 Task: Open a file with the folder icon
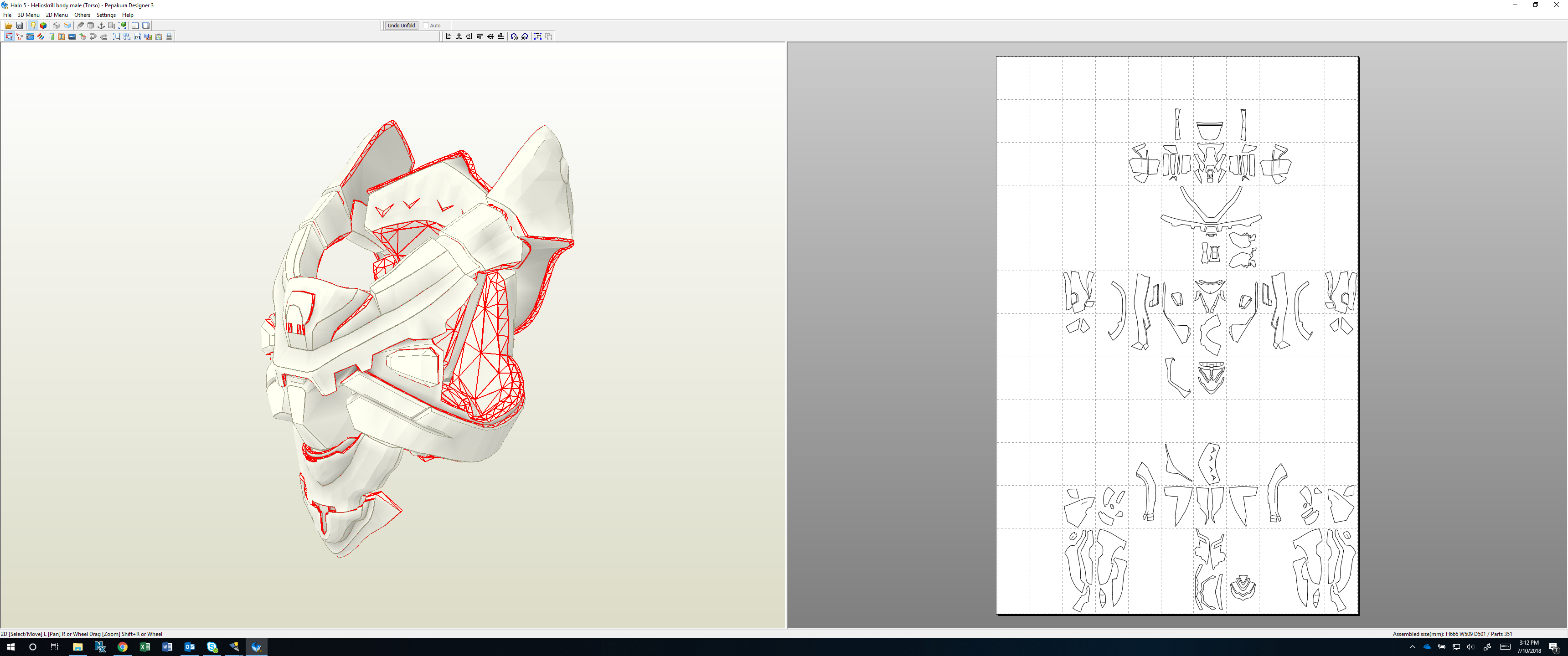[x=9, y=26]
